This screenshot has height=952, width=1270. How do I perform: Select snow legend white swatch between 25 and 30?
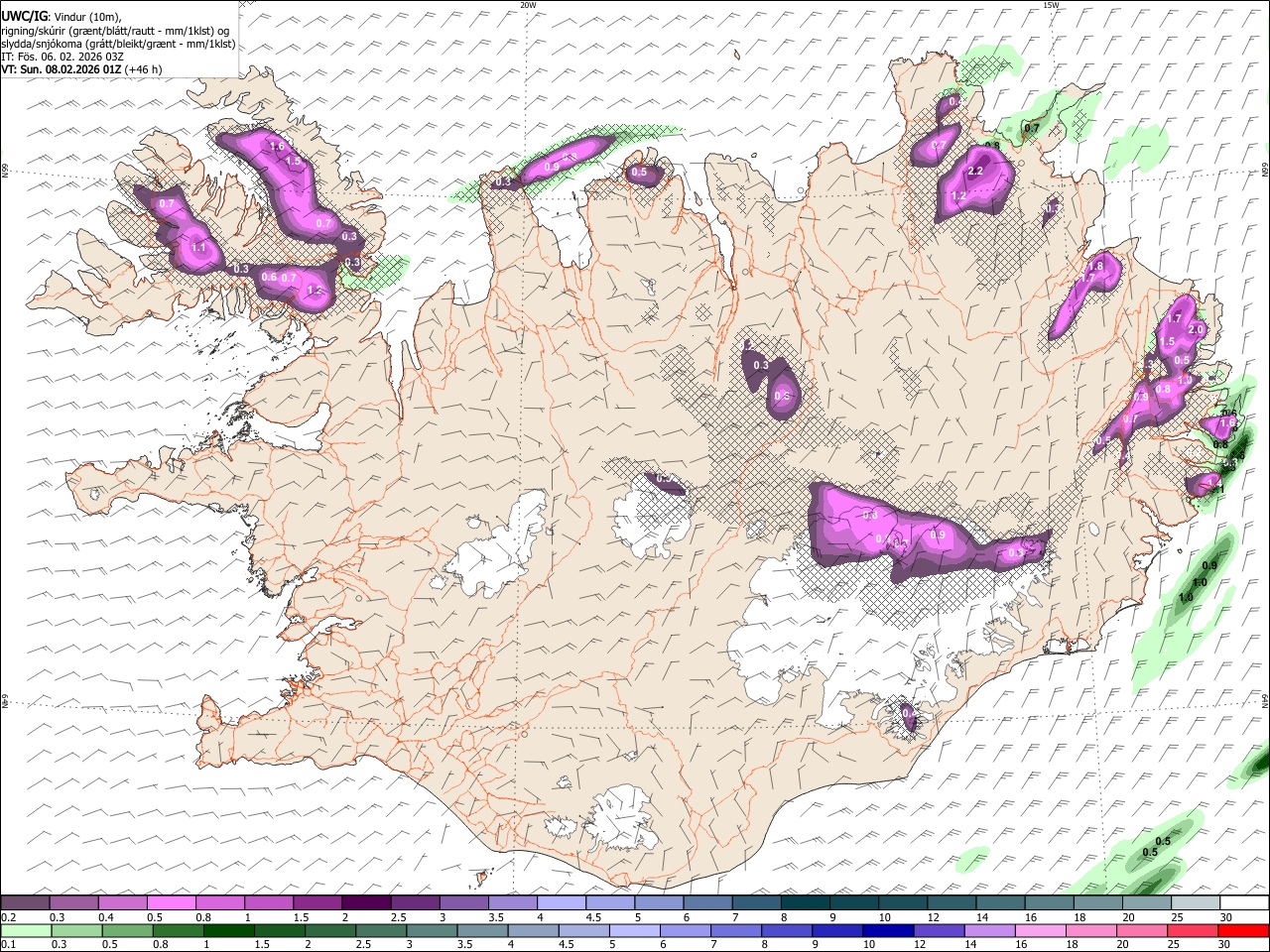coord(1196,902)
